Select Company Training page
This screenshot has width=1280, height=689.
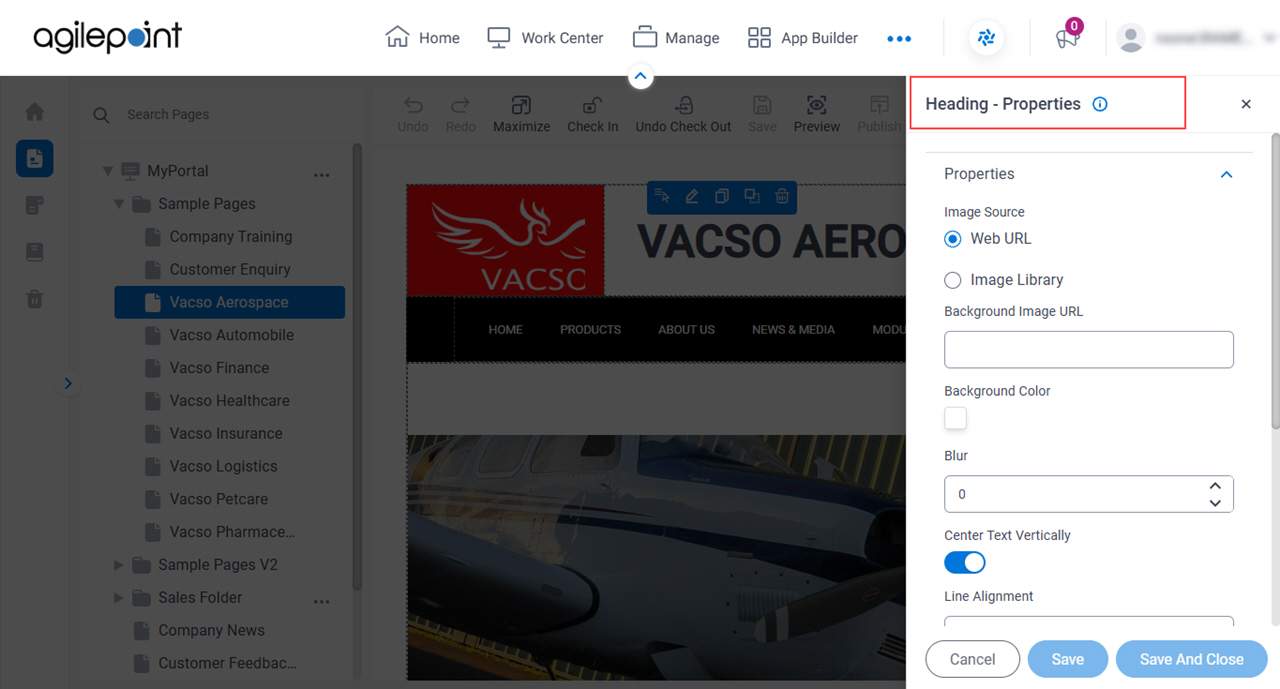point(231,237)
